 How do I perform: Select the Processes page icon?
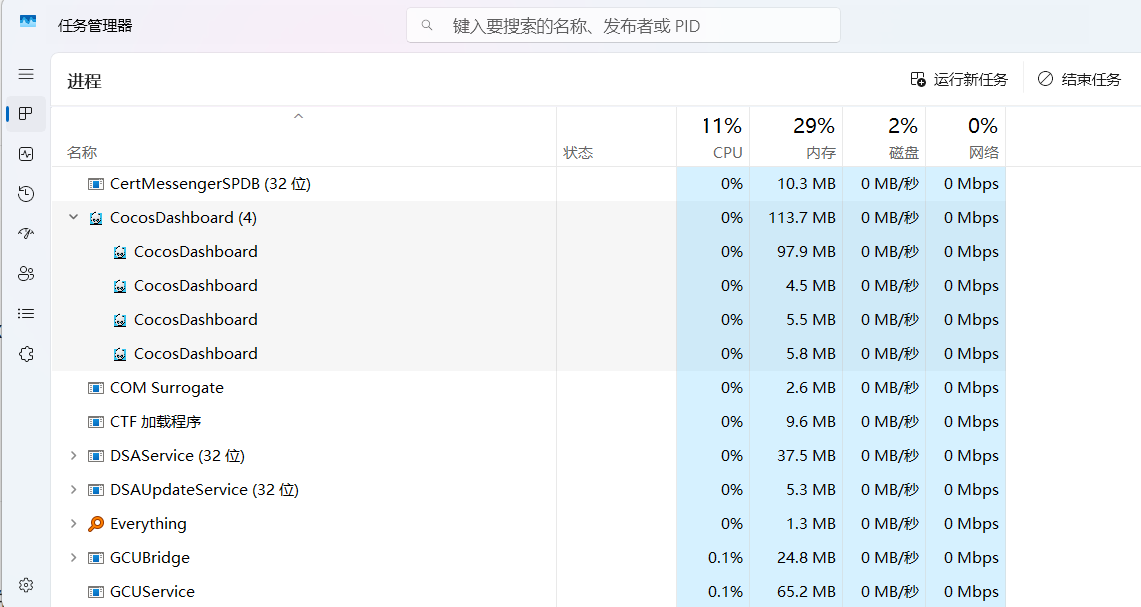point(26,114)
